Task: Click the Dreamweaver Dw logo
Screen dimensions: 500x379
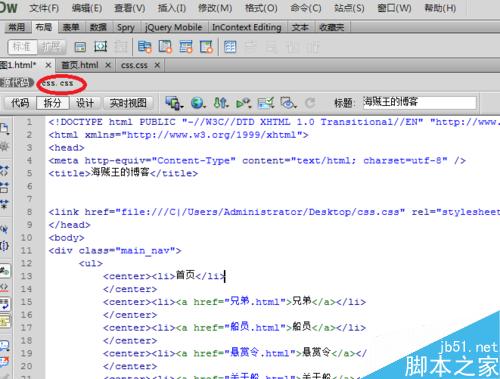Action: pyautogui.click(x=8, y=7)
